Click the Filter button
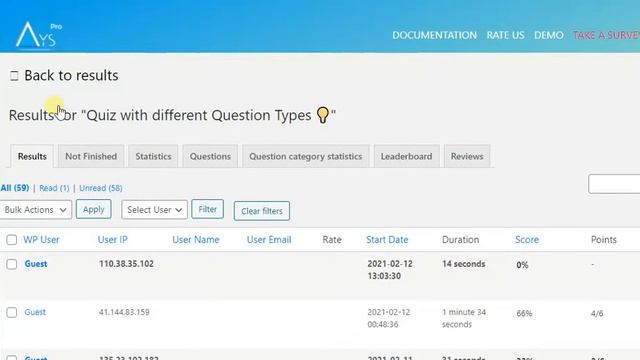640x360 pixels. pos(207,209)
